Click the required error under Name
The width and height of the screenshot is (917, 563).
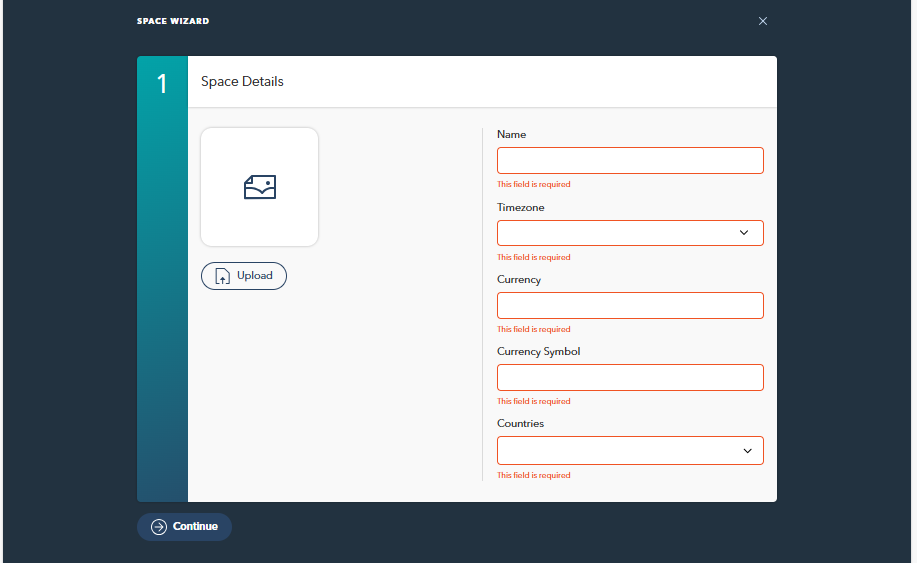click(533, 184)
